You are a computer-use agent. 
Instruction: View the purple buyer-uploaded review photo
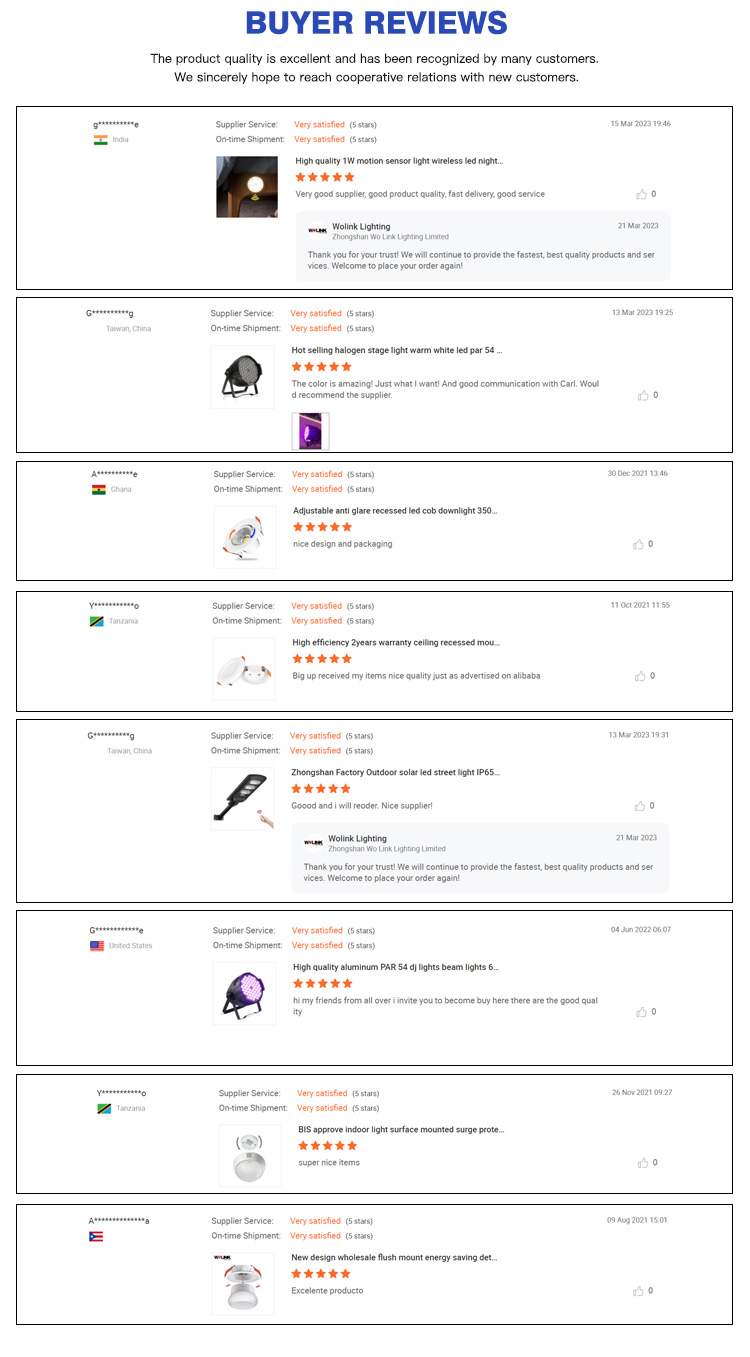coord(310,431)
